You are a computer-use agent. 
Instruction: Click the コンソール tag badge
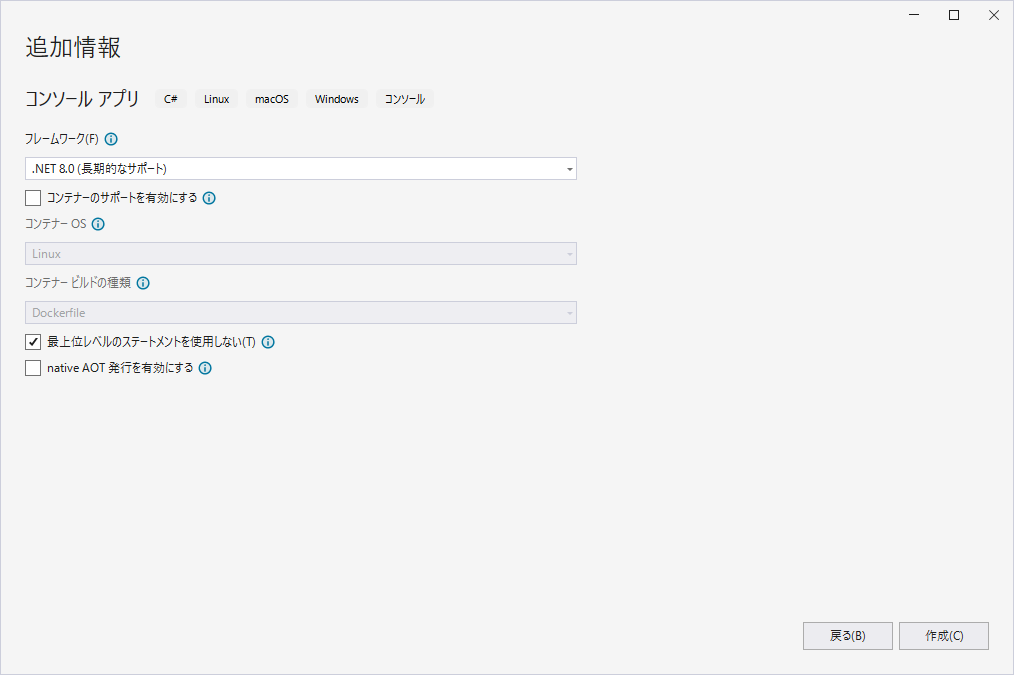(405, 99)
